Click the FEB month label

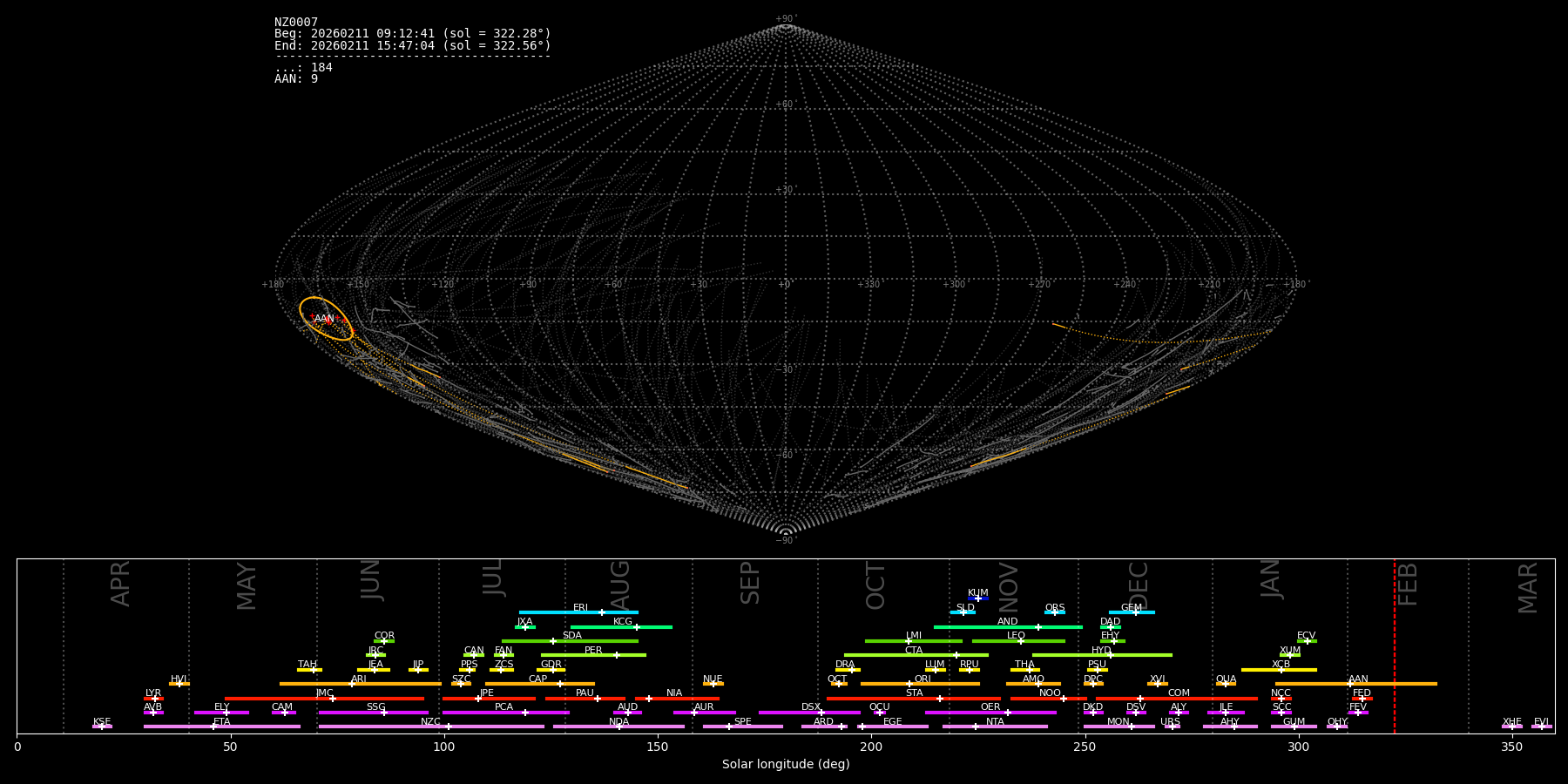tap(1408, 585)
